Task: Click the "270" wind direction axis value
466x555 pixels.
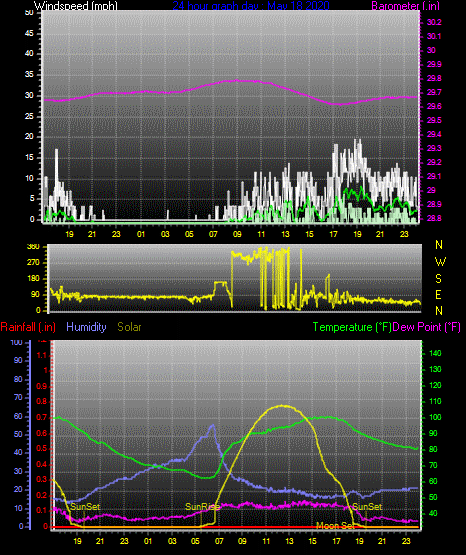Action: click(x=33, y=263)
